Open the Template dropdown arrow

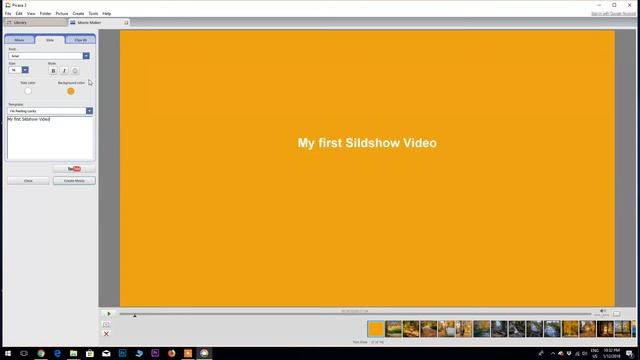[x=89, y=111]
